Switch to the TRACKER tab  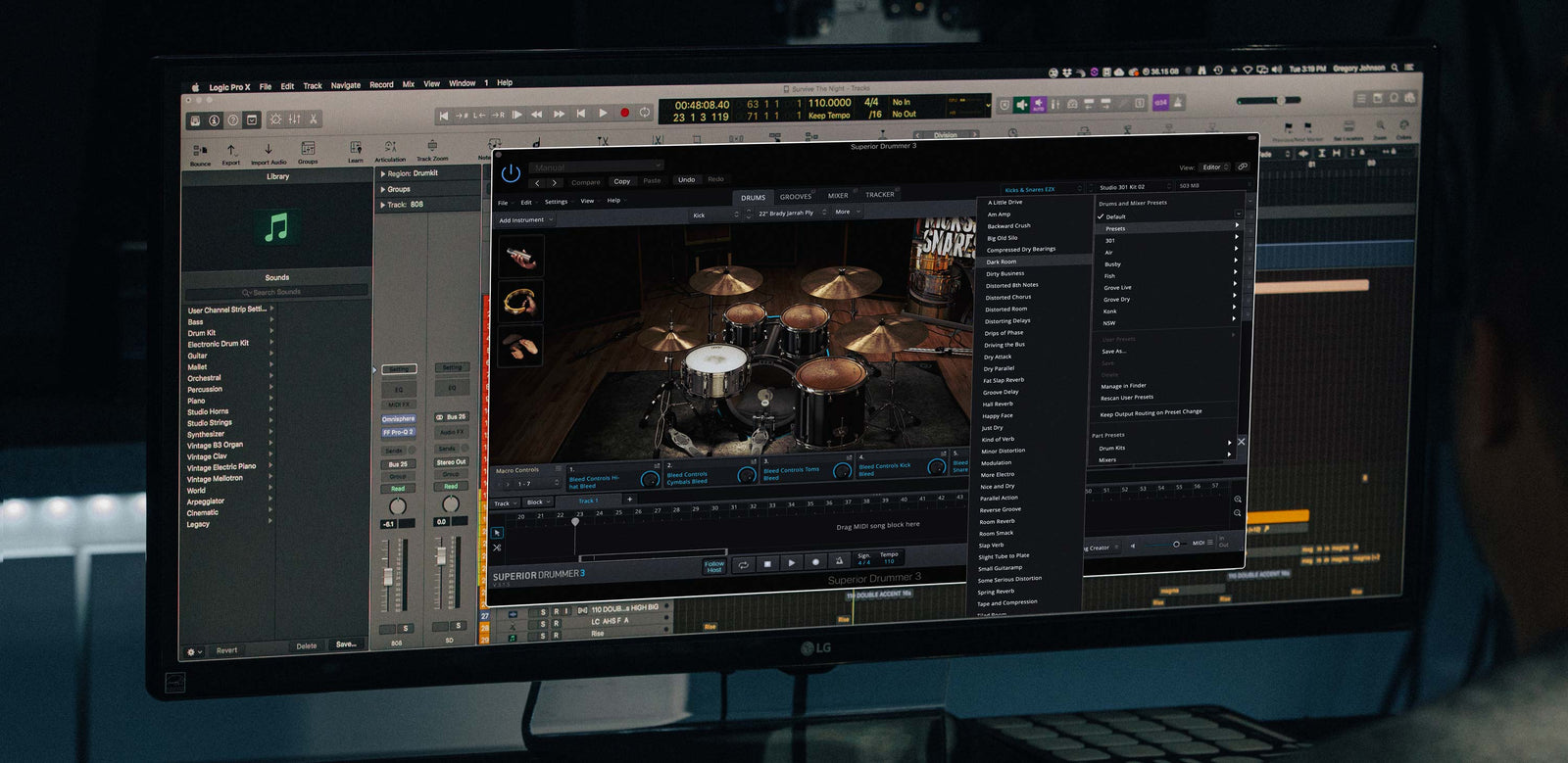point(879,194)
